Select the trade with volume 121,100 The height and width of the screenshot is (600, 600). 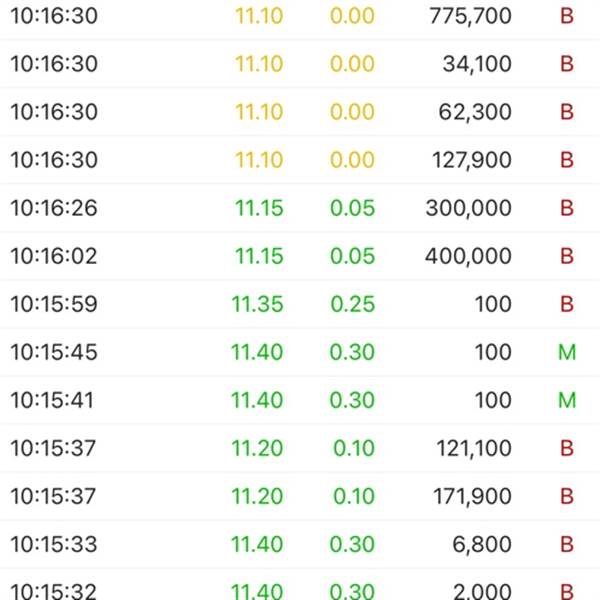300,448
